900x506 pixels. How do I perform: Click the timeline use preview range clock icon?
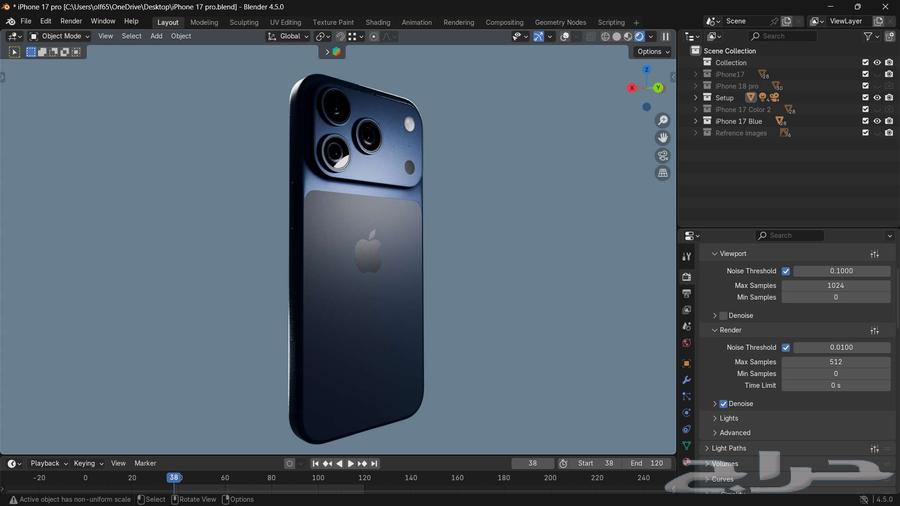pyautogui.click(x=563, y=464)
